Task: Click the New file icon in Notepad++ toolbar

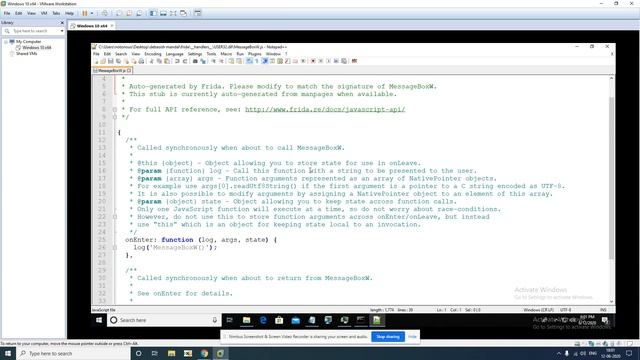Action: point(95,61)
